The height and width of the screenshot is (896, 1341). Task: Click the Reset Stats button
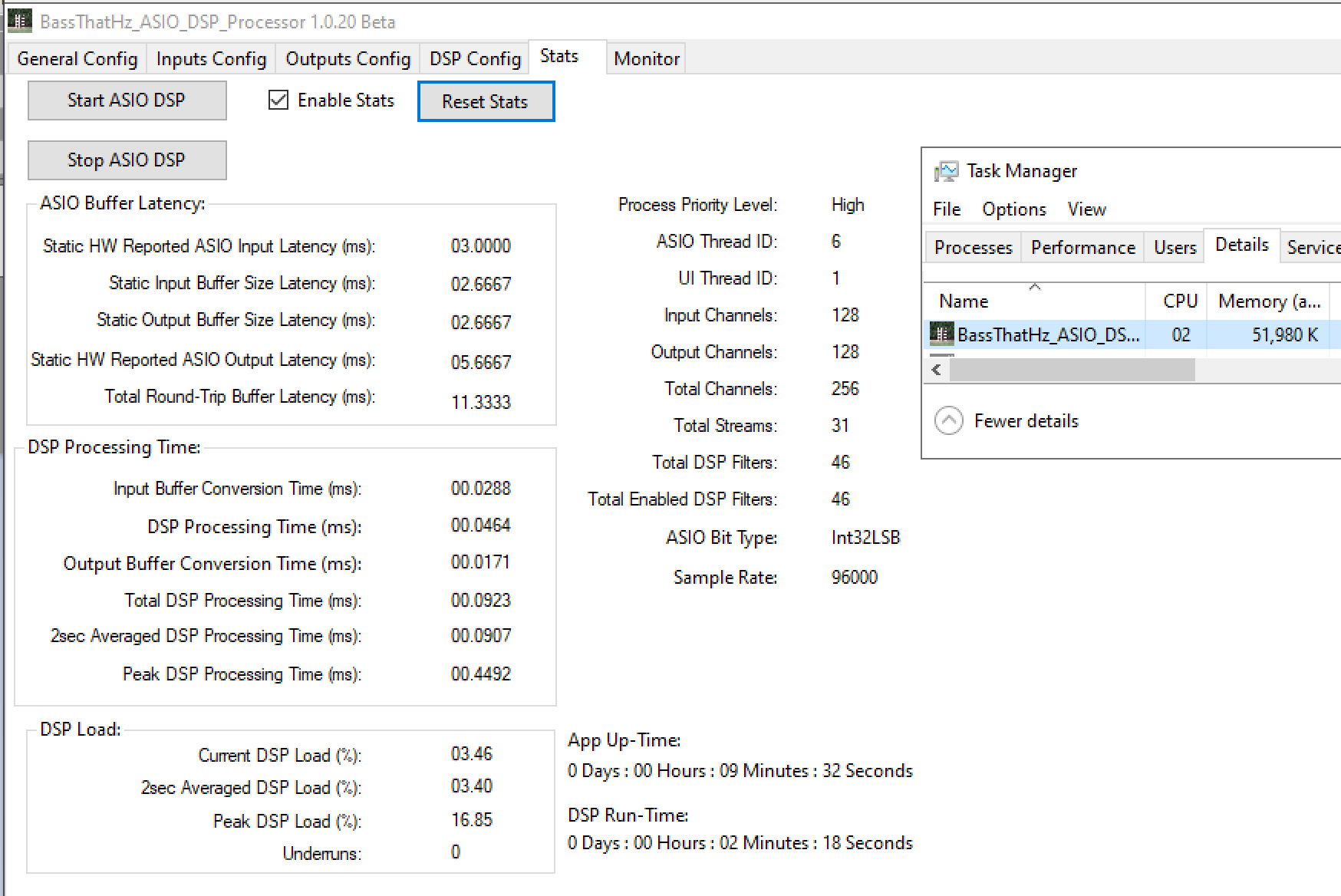tap(486, 101)
